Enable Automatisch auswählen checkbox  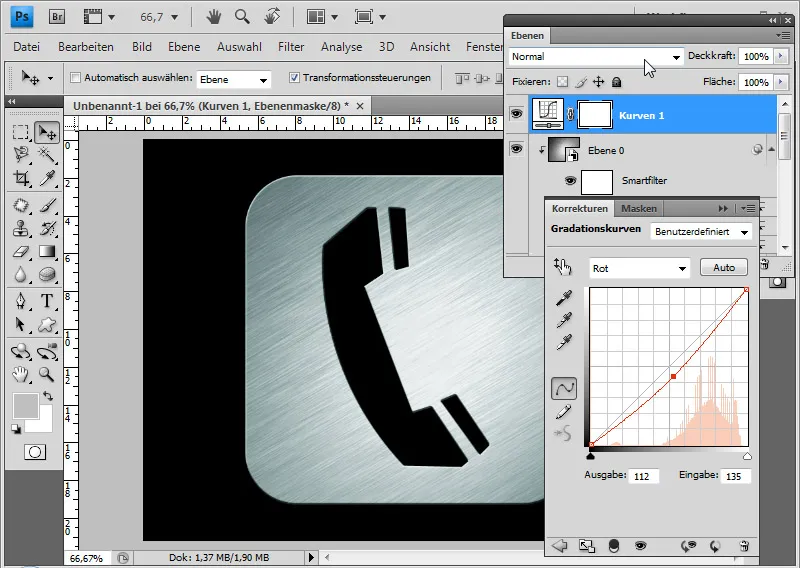(76, 78)
